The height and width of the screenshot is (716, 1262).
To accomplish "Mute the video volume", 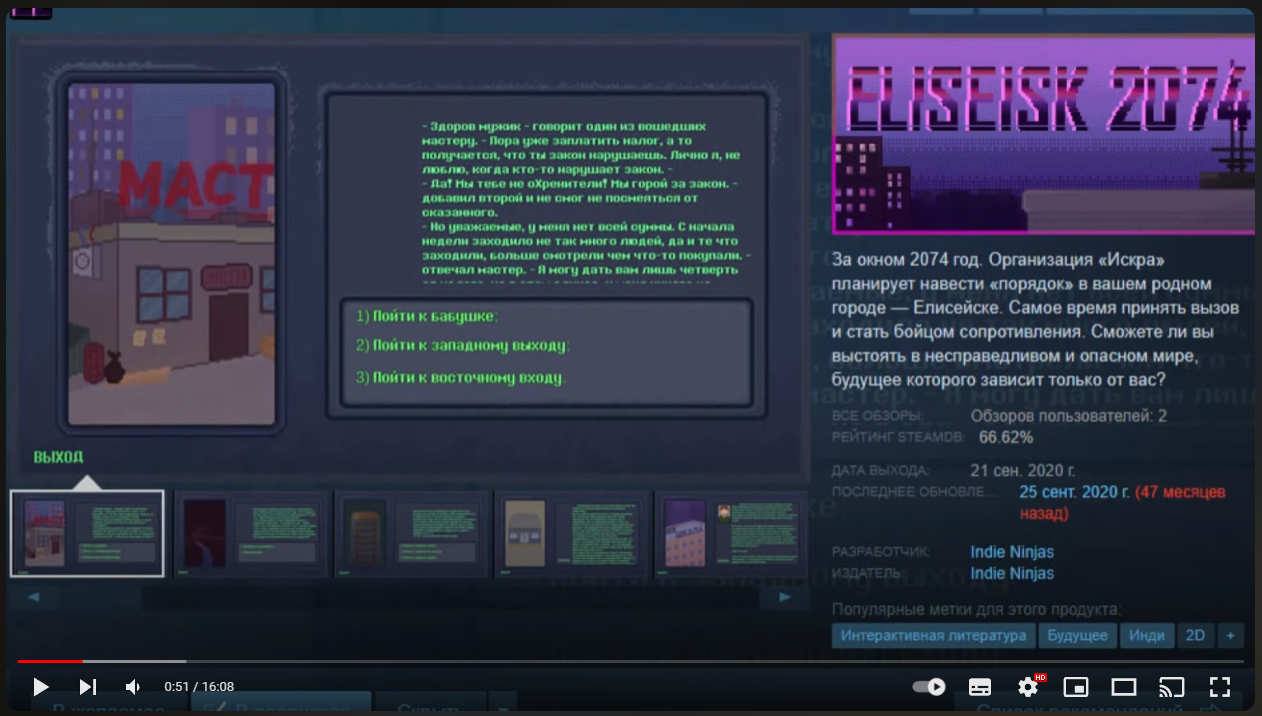I will [x=133, y=687].
